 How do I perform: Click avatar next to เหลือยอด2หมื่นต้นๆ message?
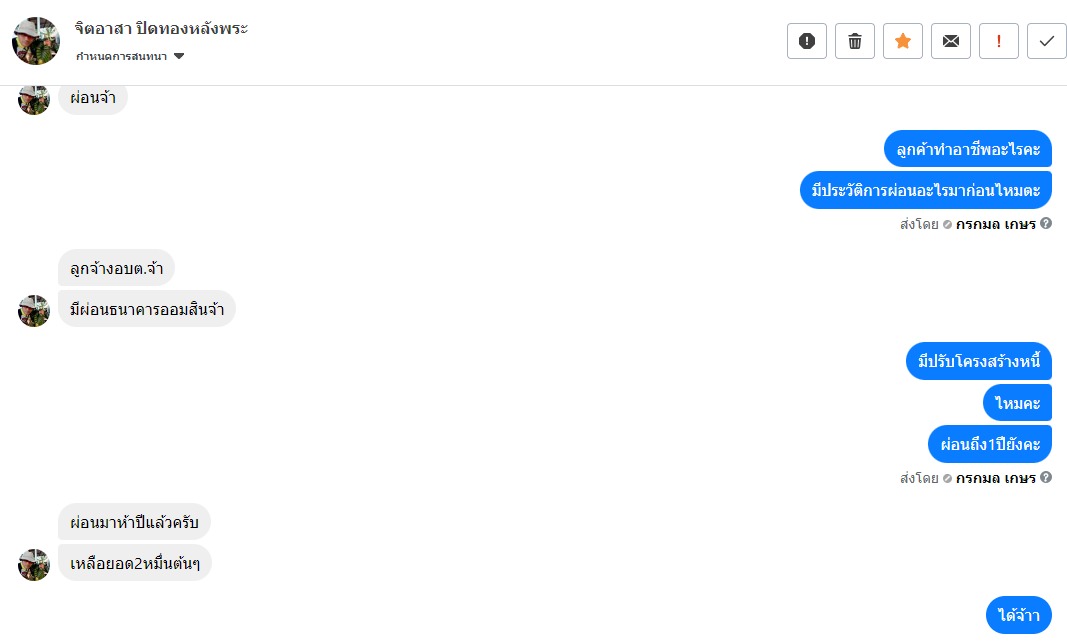coord(34,565)
